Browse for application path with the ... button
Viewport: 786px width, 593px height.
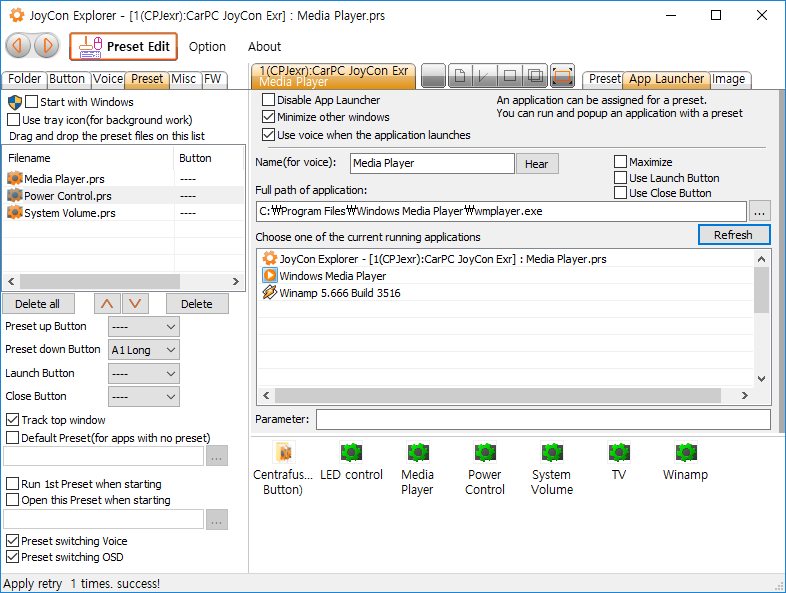tap(760, 212)
